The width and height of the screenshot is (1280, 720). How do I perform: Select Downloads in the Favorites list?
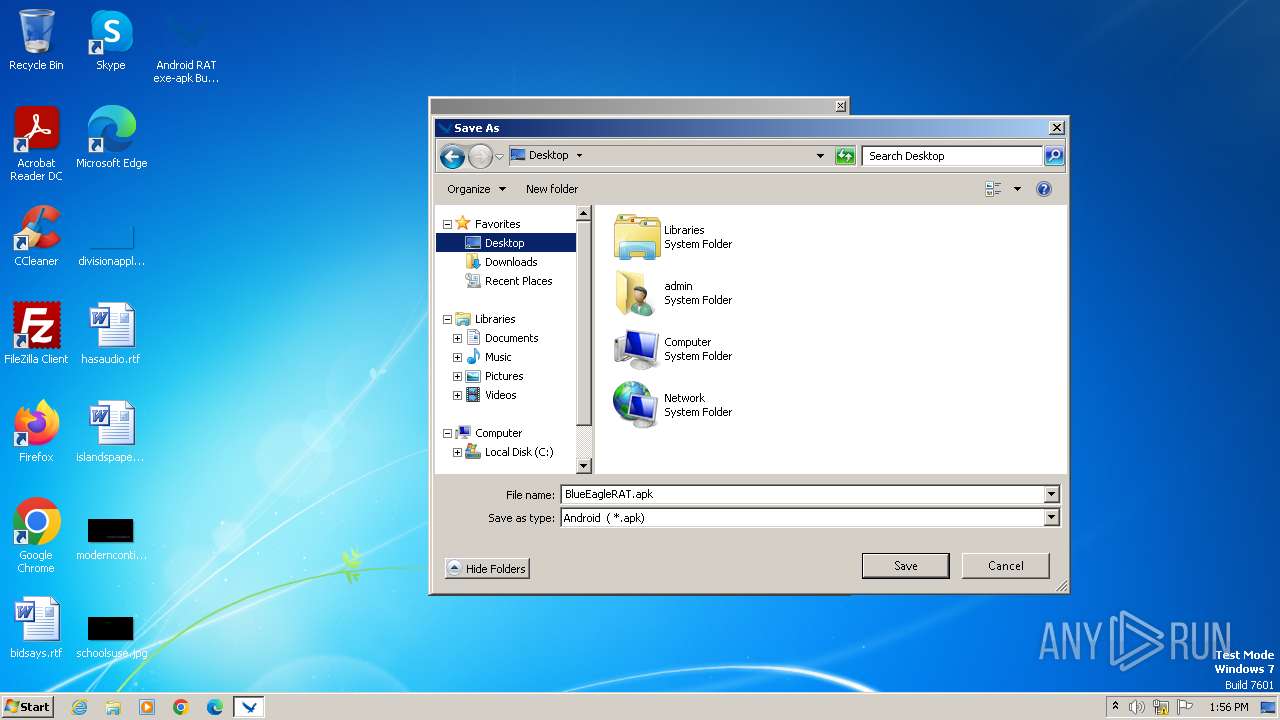point(511,262)
